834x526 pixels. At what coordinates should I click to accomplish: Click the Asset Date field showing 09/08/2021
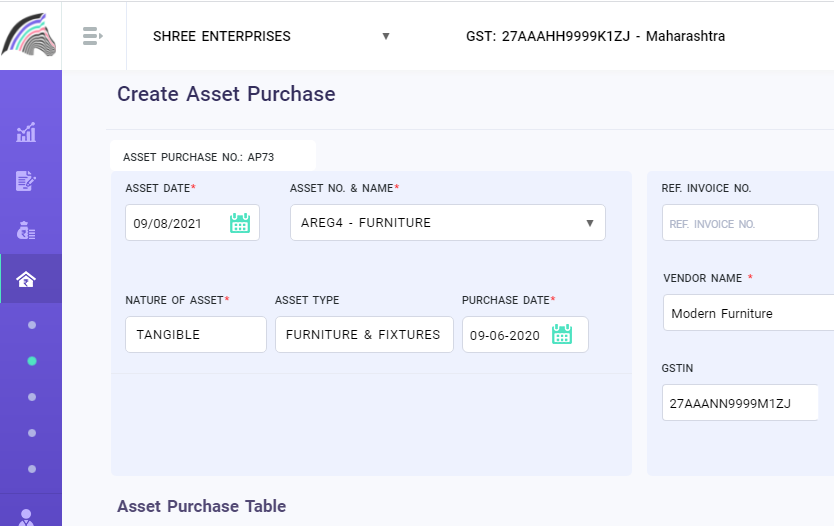pos(175,223)
